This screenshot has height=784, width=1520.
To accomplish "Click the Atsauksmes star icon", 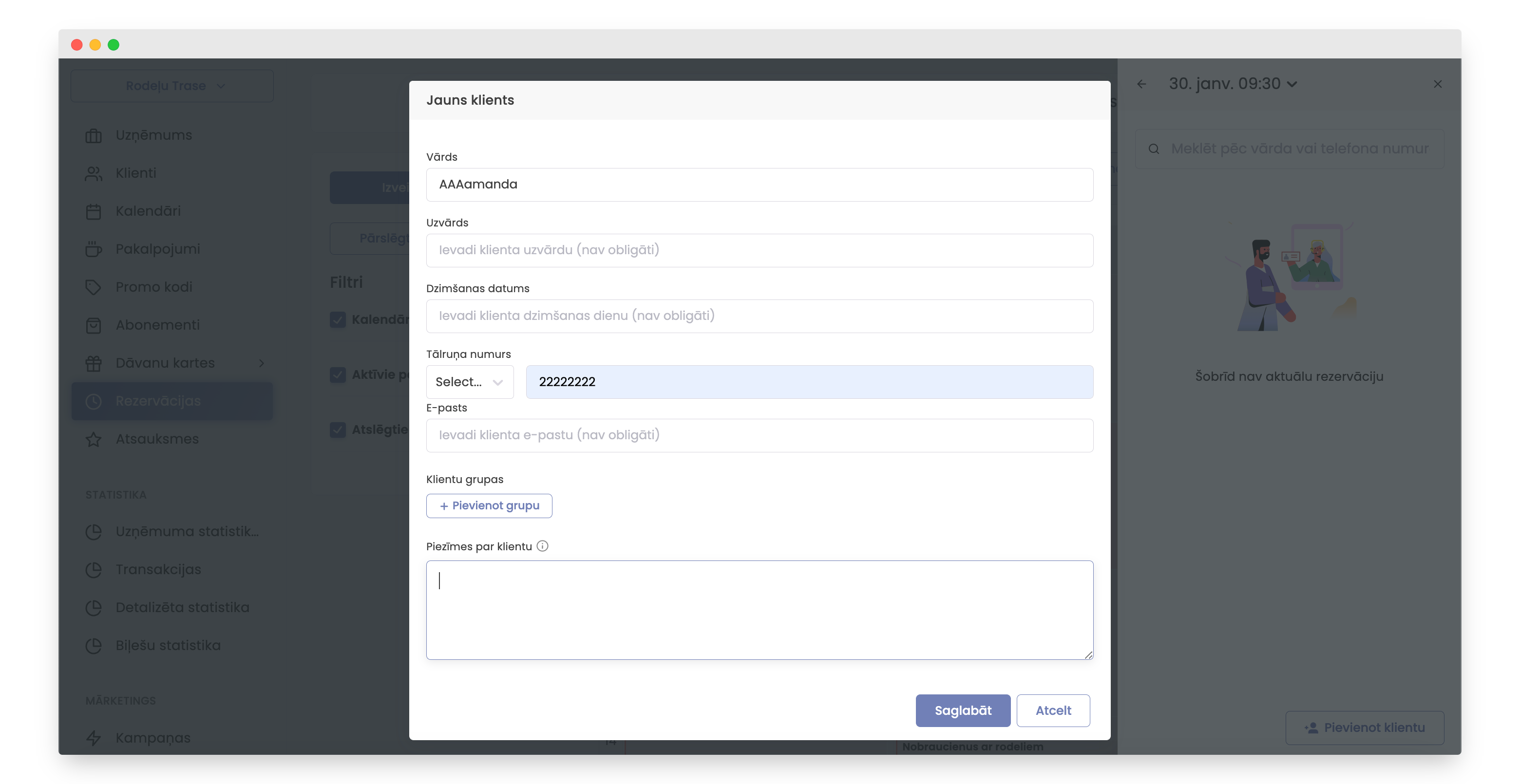I will coord(93,440).
